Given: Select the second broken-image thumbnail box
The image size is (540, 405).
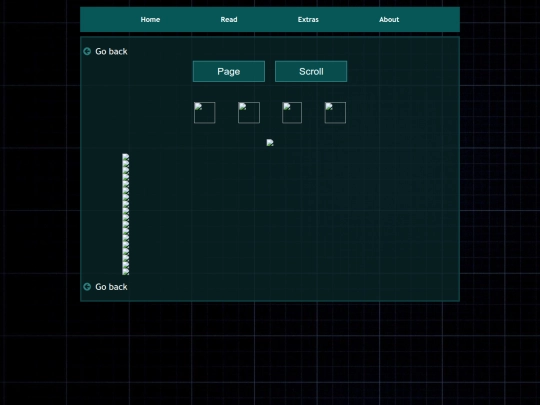Looking at the screenshot, I should pos(249,113).
